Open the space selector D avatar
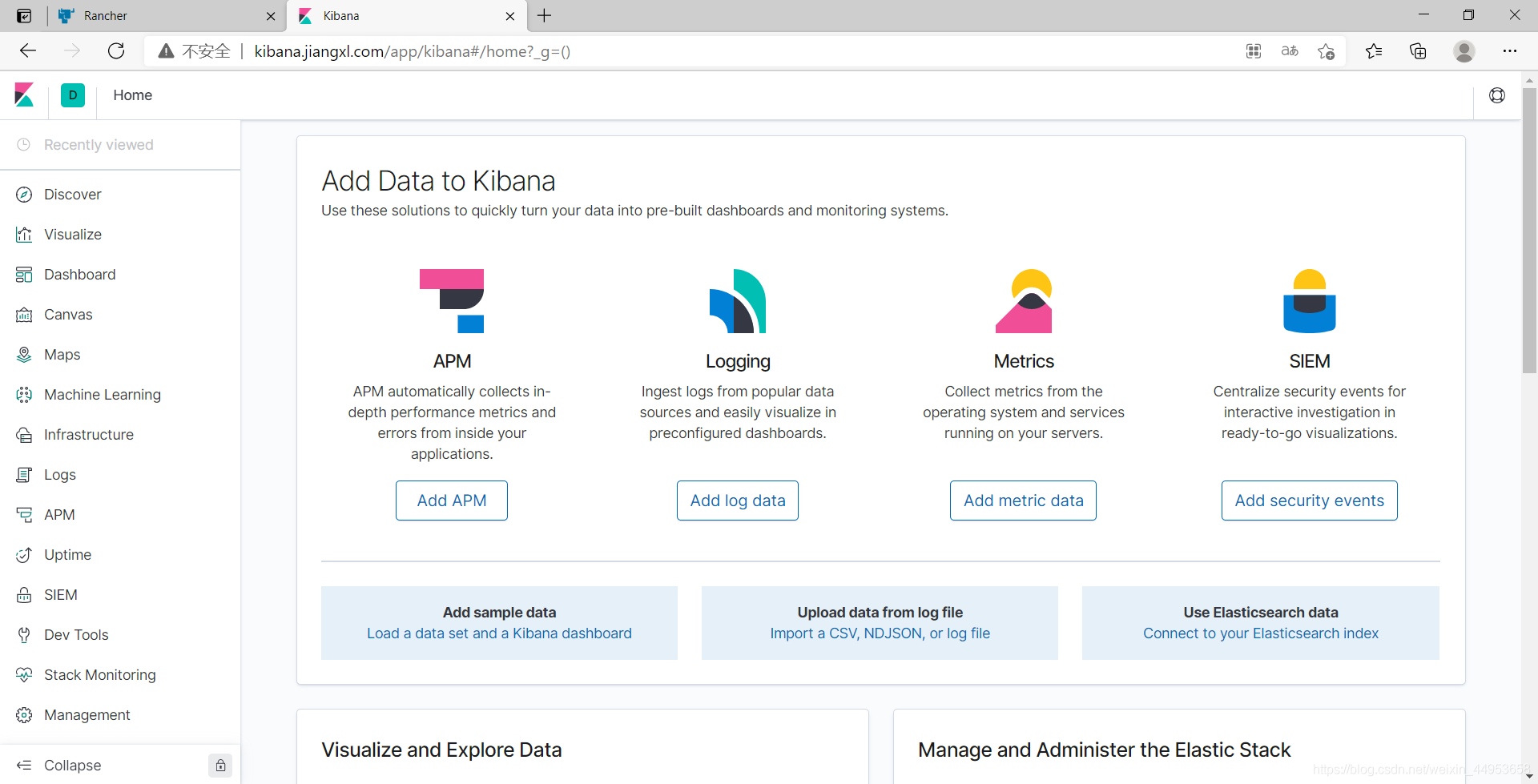This screenshot has height=784, width=1538. tap(73, 95)
